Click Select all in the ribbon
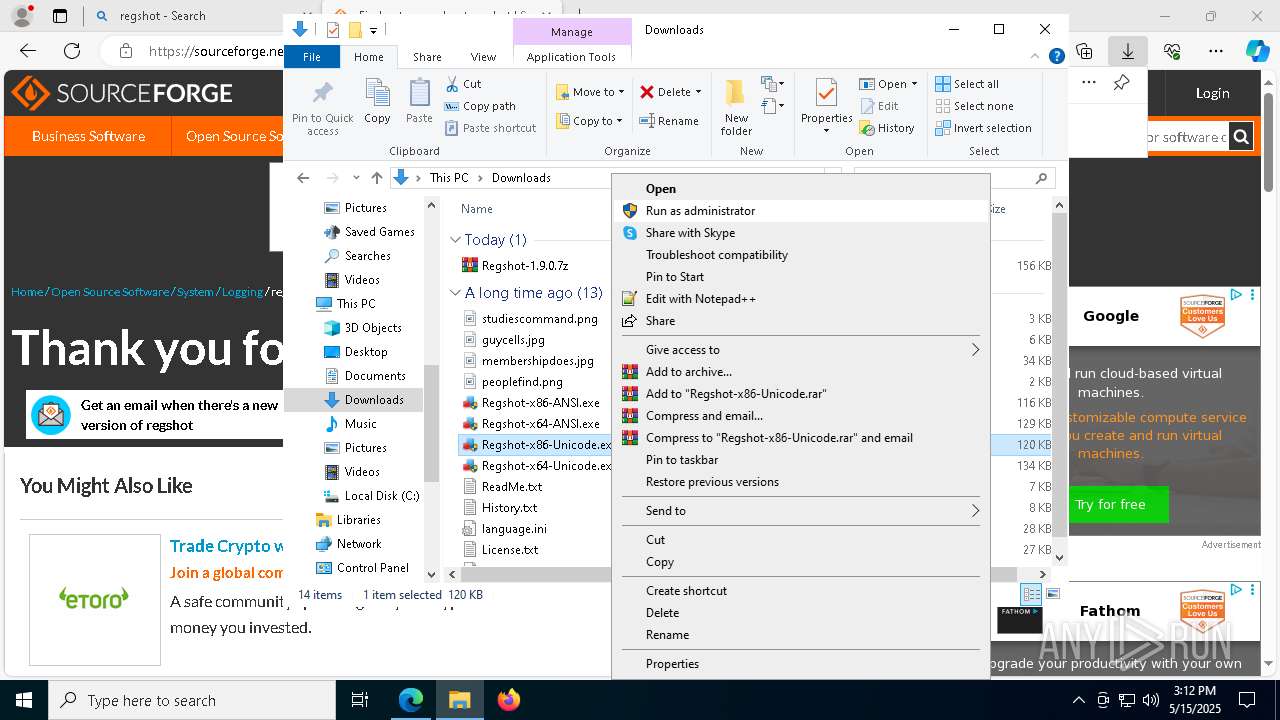The width and height of the screenshot is (1280, 720). (967, 84)
